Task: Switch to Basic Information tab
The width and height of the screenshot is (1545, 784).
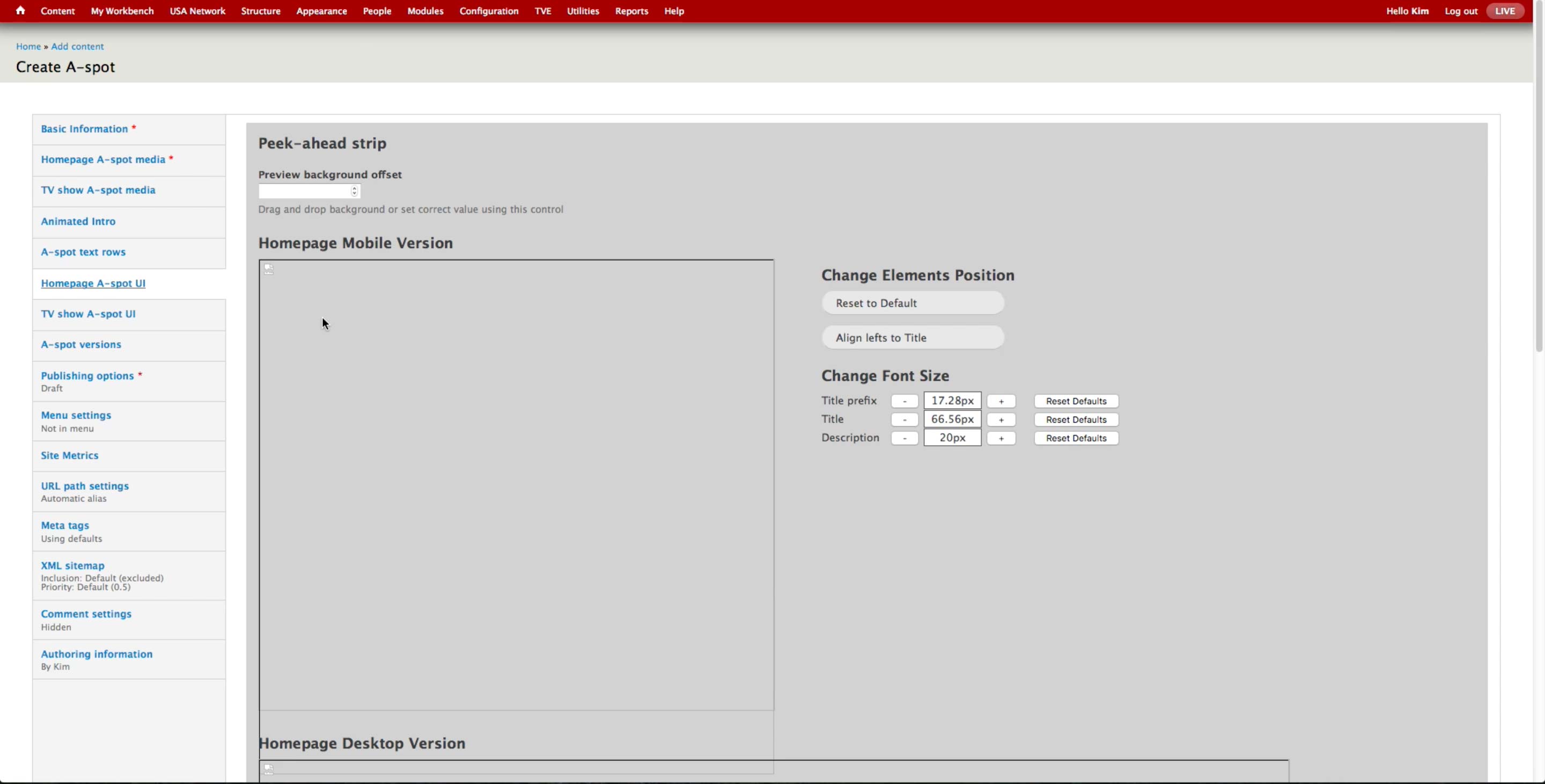Action: coord(84,129)
